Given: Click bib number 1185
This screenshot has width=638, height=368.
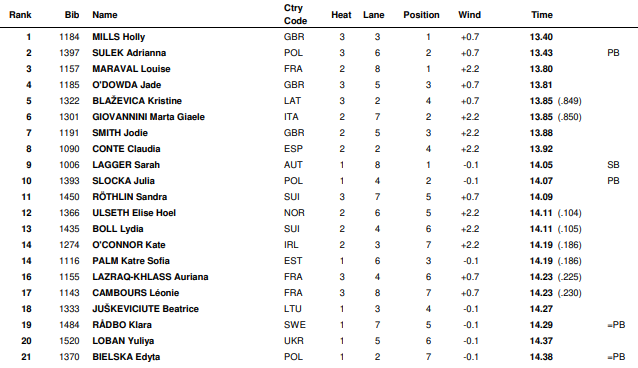Looking at the screenshot, I should (69, 85).
